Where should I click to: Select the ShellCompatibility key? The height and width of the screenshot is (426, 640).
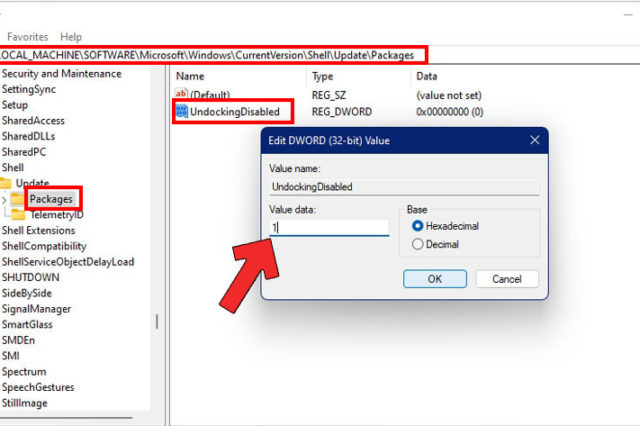(x=44, y=246)
